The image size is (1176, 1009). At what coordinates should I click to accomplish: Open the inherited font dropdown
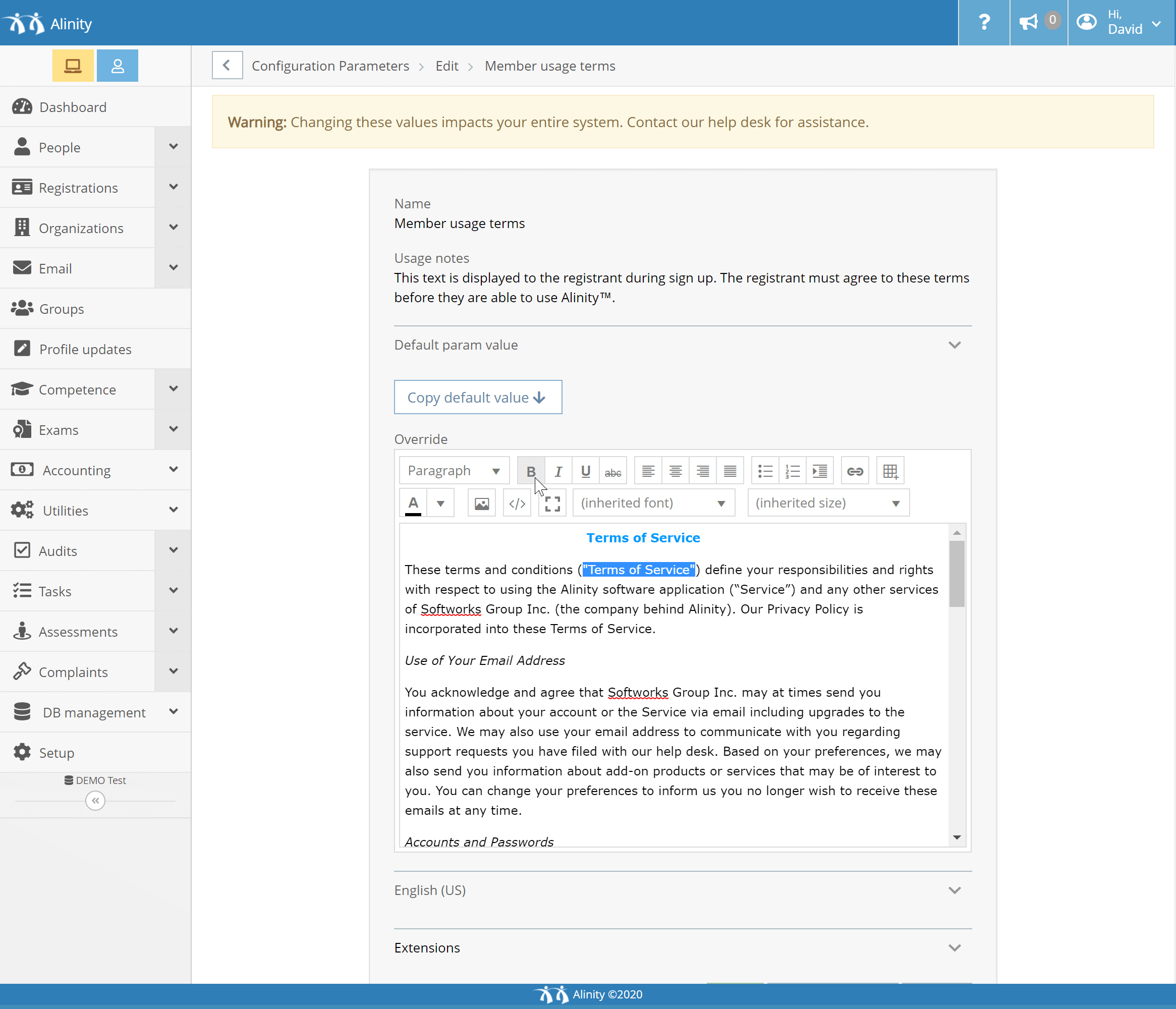click(654, 503)
